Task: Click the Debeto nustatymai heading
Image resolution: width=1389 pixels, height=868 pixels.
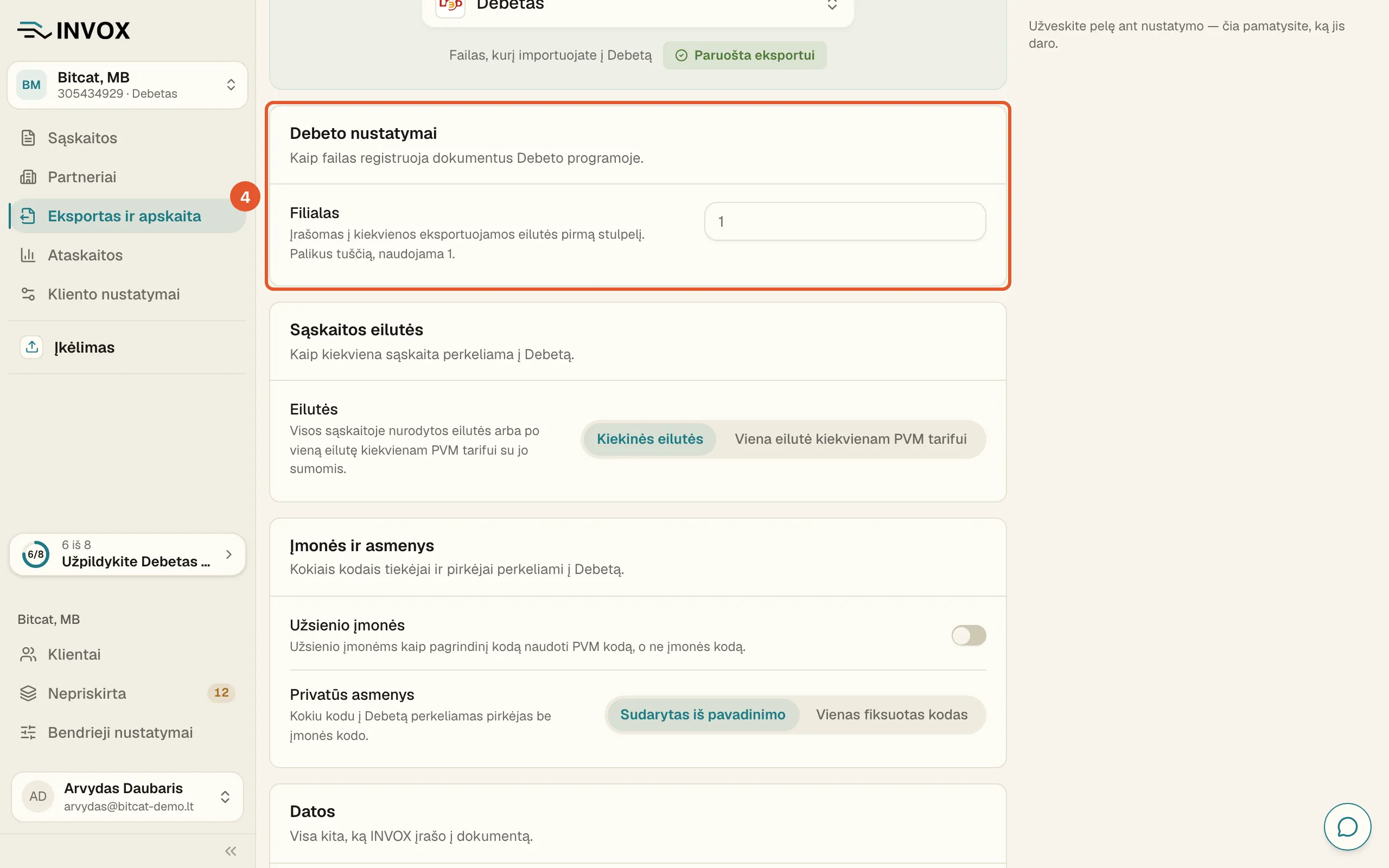Action: coord(364,133)
